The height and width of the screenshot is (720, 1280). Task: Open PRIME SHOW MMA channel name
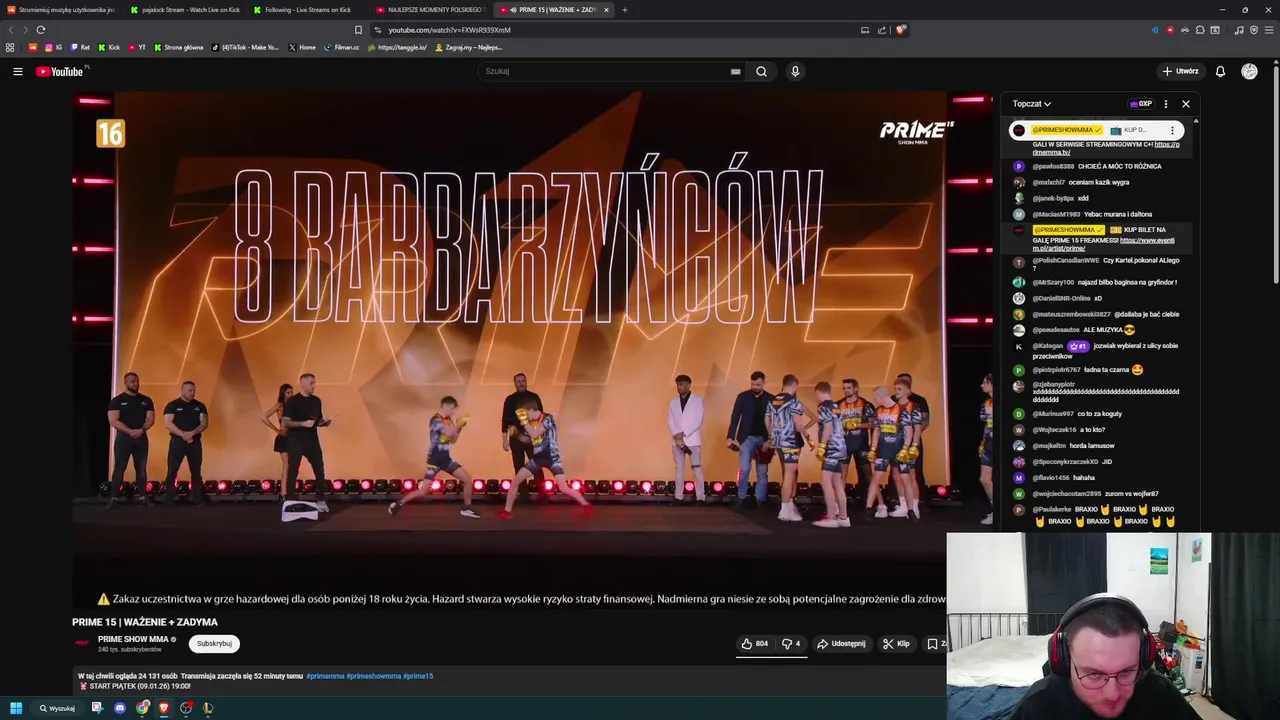pos(133,639)
